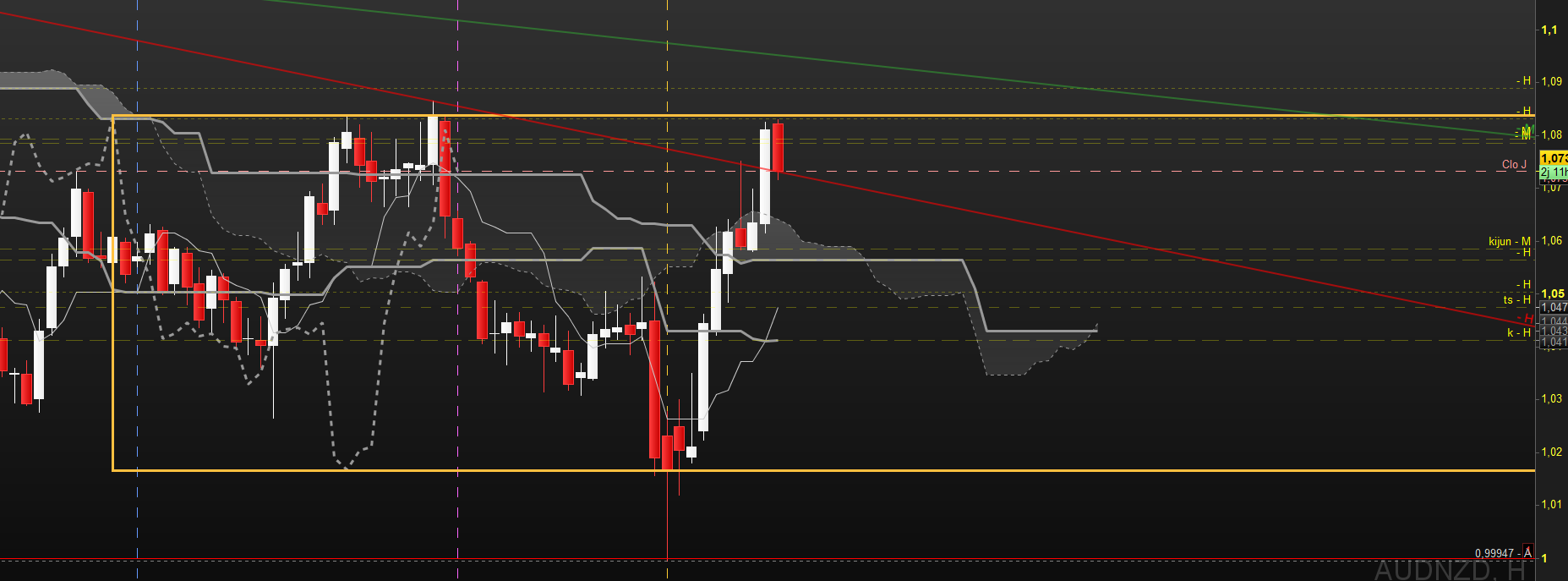
Task: Click the Clo J line label
Action: point(1514,164)
